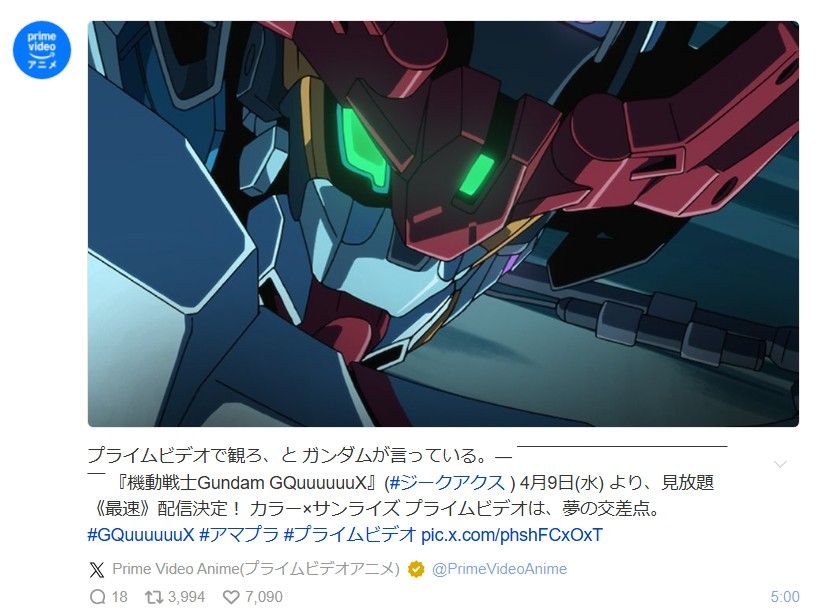Like the tweet with the heart icon

(231, 597)
